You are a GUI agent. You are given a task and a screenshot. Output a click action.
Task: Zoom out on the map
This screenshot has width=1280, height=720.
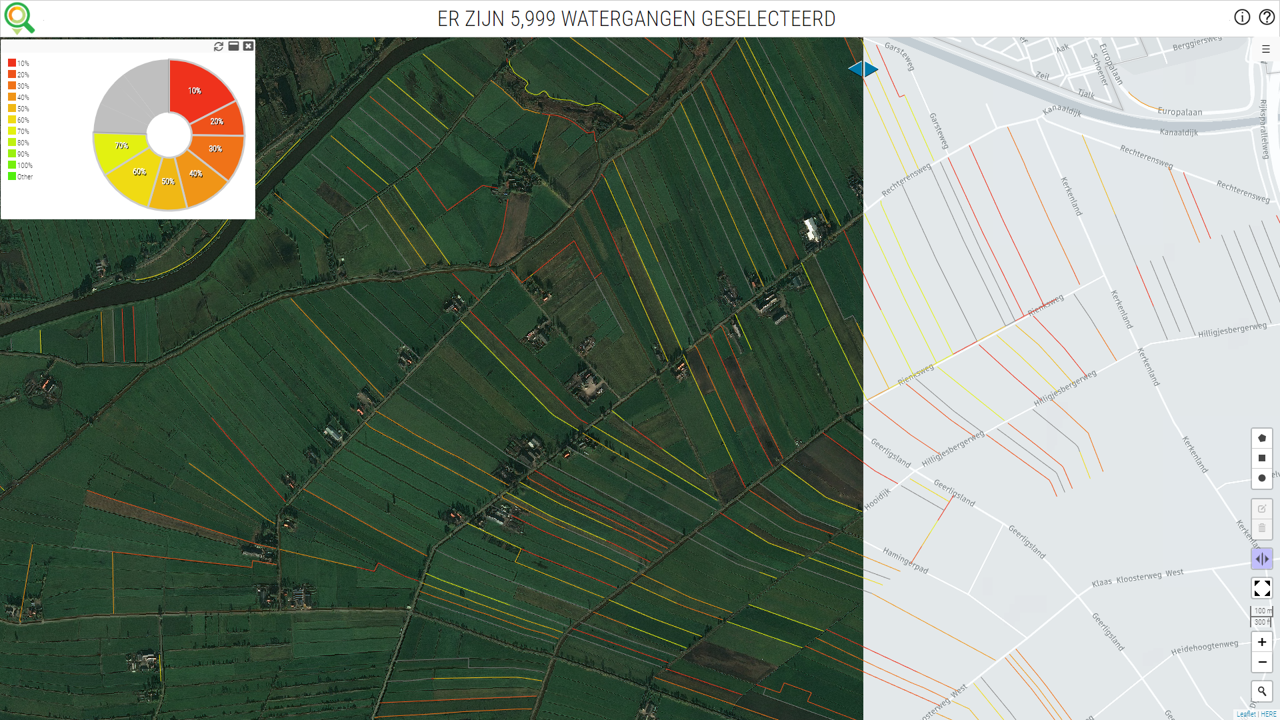[x=1262, y=662]
